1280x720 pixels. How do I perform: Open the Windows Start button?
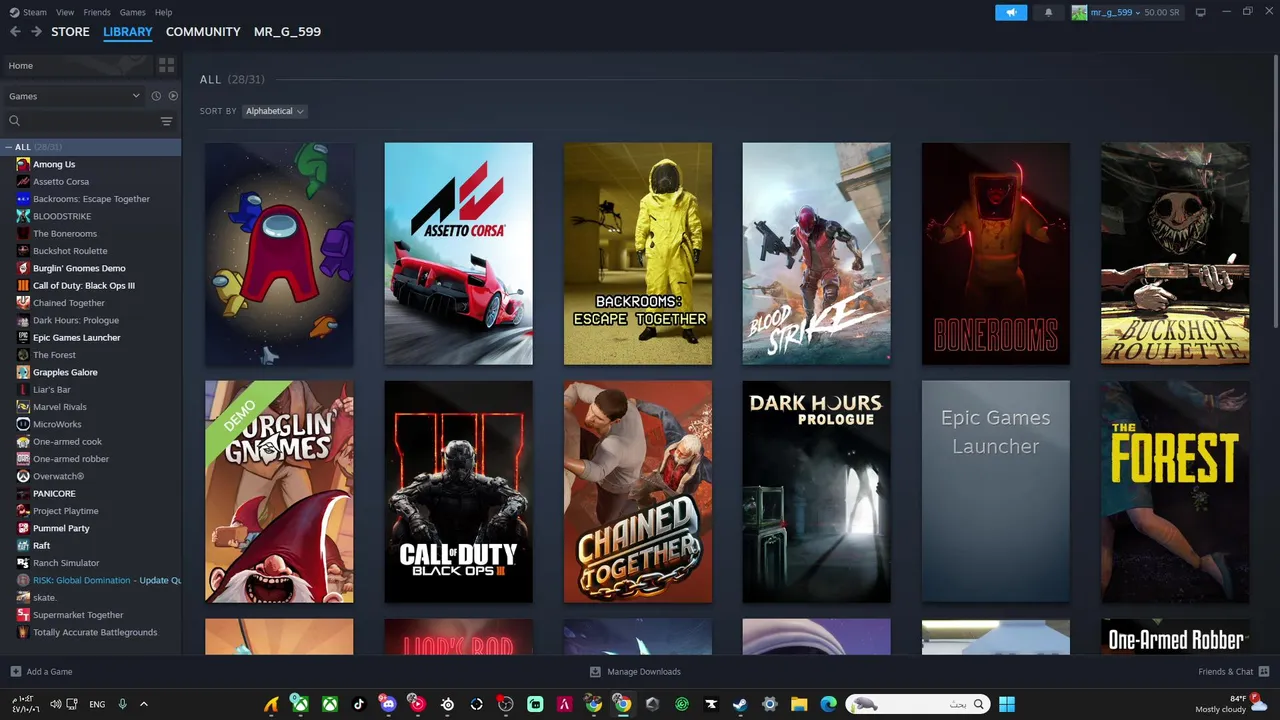[1007, 704]
